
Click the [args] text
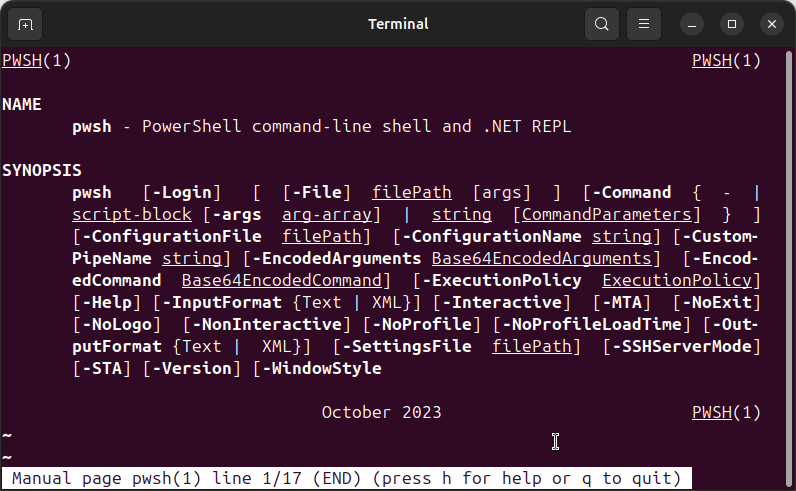tap(502, 192)
